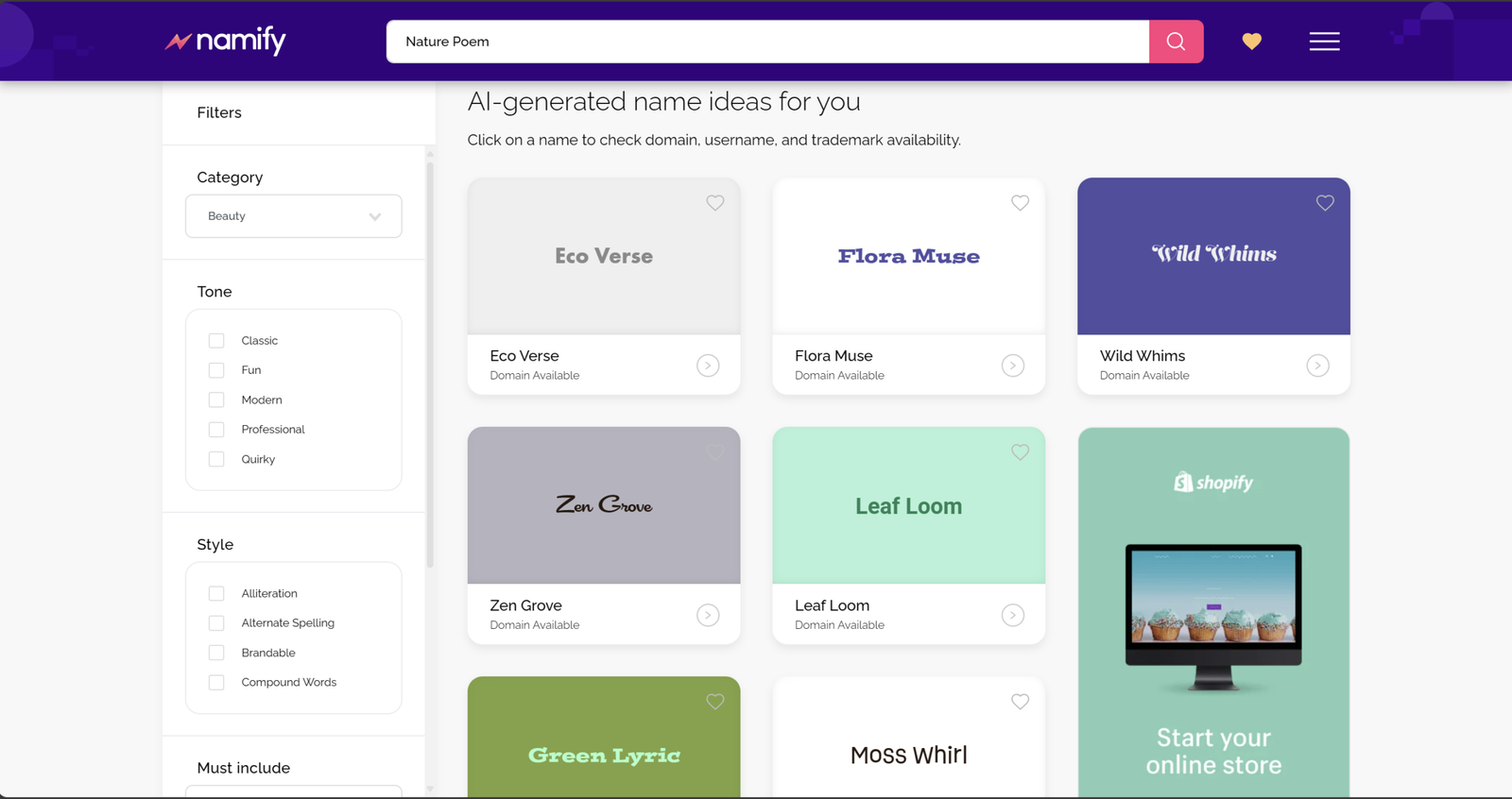Open saved favorites heart in header
The width and height of the screenshot is (1512, 799).
[x=1251, y=42]
